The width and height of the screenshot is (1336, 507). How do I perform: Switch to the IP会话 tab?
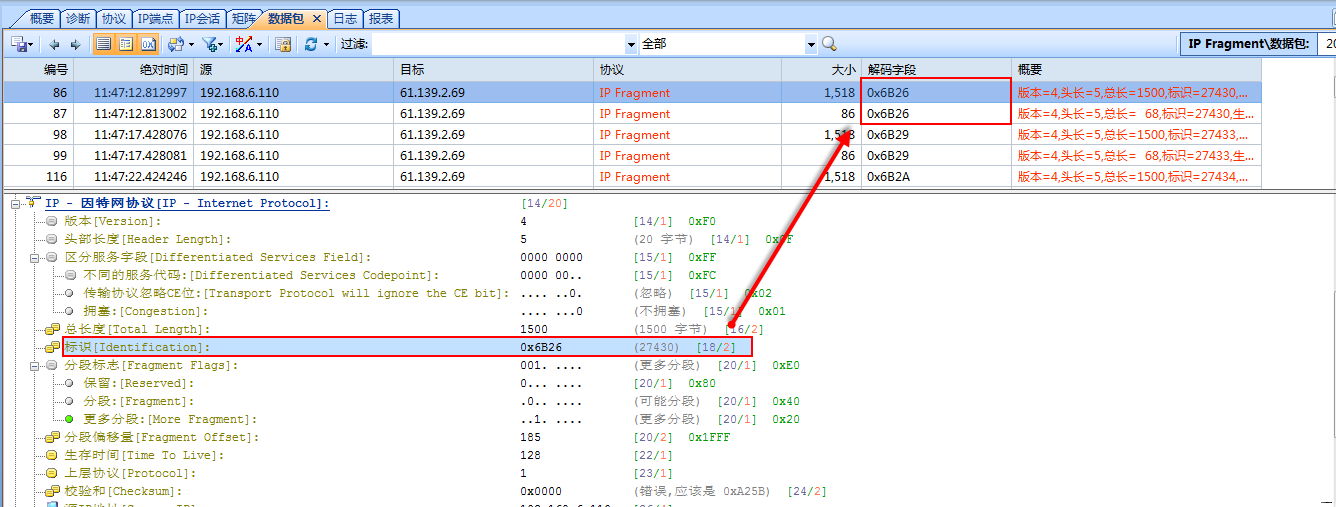pos(203,19)
